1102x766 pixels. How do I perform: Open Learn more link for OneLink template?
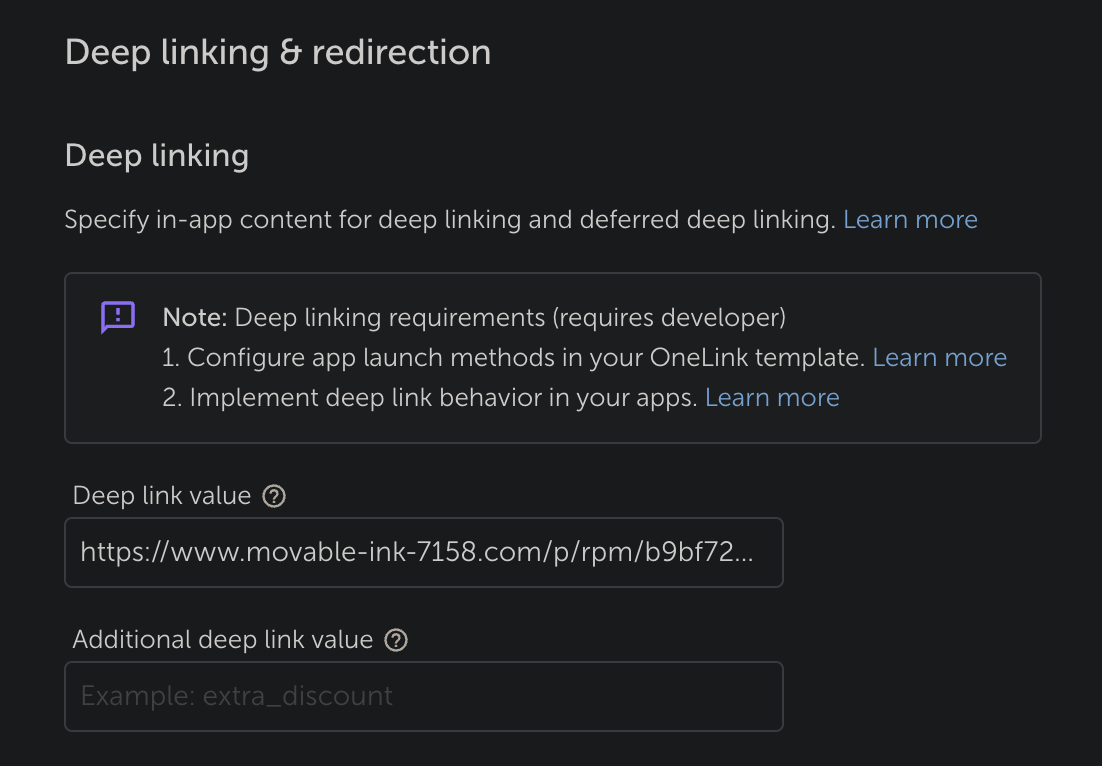pyautogui.click(x=939, y=358)
